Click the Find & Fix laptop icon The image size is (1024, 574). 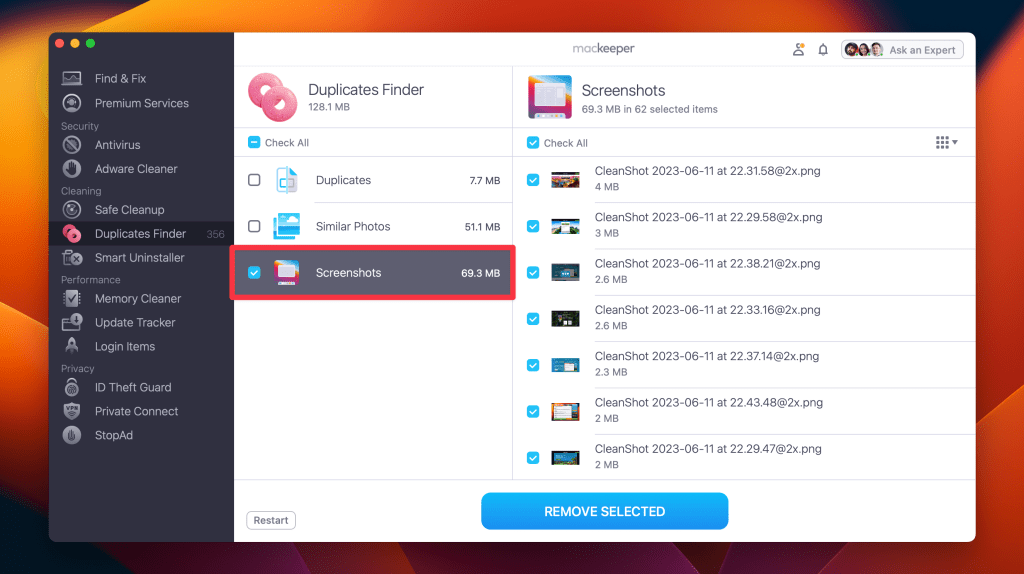[x=72, y=78]
